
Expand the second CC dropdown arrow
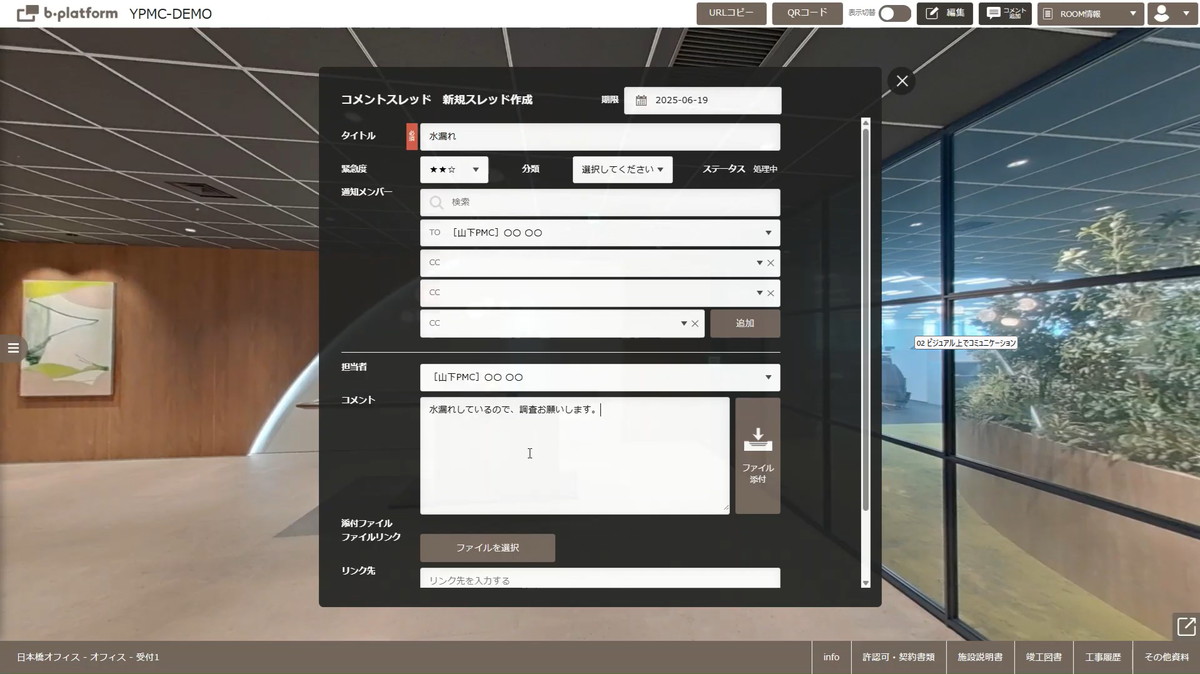point(760,293)
